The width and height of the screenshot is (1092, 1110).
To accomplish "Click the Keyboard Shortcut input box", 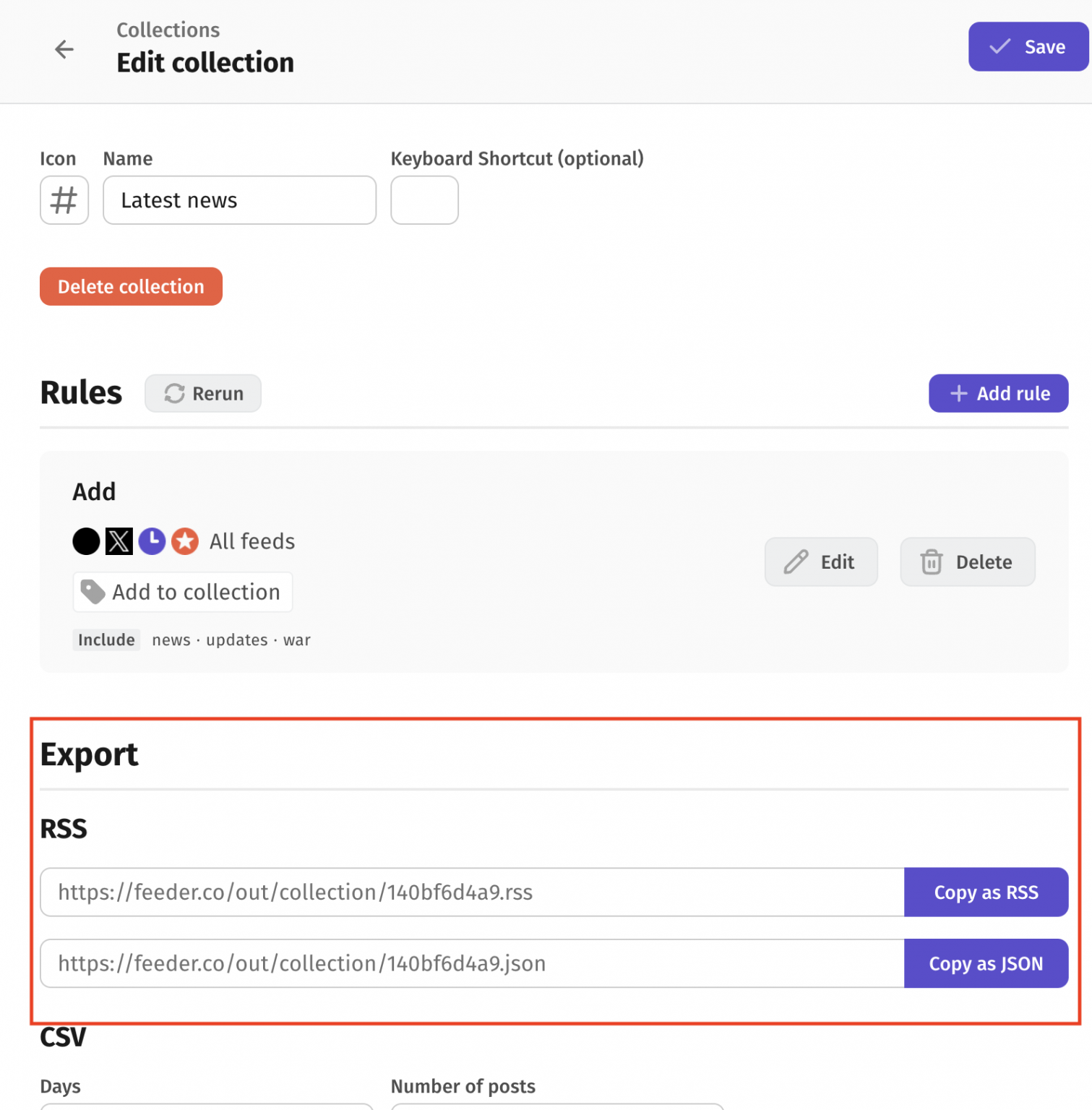I will tap(424, 200).
